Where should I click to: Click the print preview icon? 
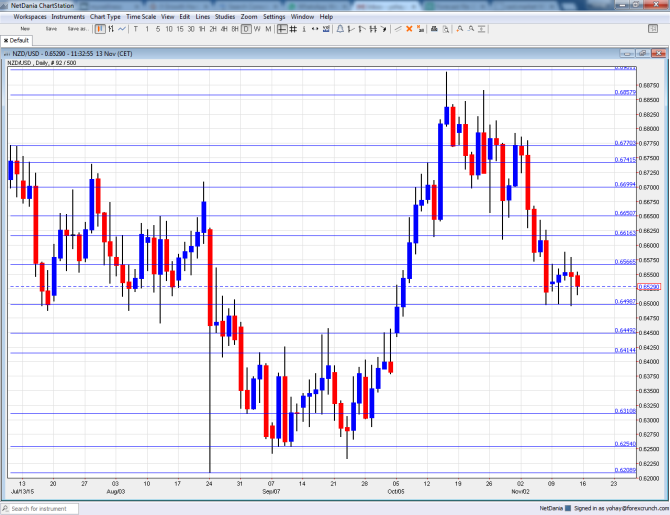pyautogui.click(x=446, y=29)
